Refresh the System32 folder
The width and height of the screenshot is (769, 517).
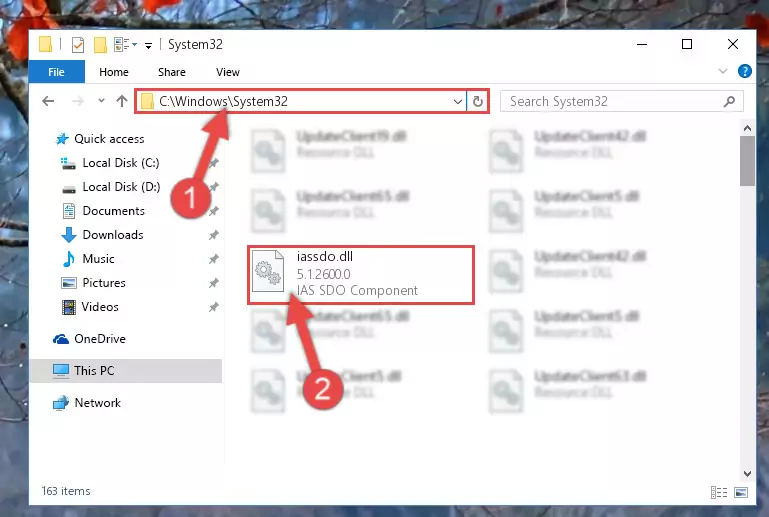pyautogui.click(x=478, y=102)
